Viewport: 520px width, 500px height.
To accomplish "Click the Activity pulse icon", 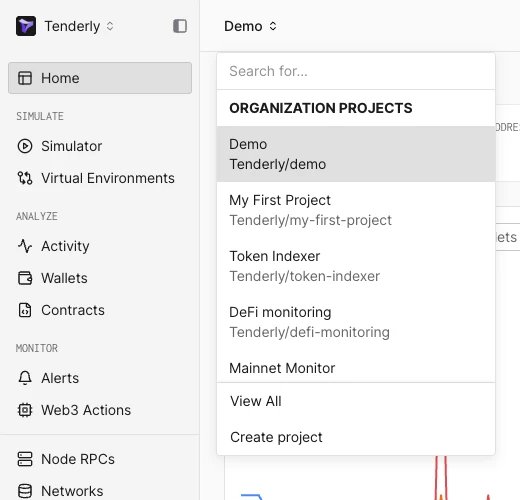I will (25, 246).
